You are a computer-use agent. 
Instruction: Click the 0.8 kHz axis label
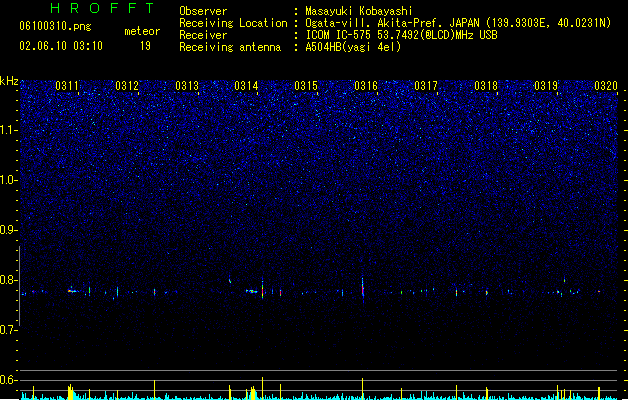pyautogui.click(x=9, y=280)
